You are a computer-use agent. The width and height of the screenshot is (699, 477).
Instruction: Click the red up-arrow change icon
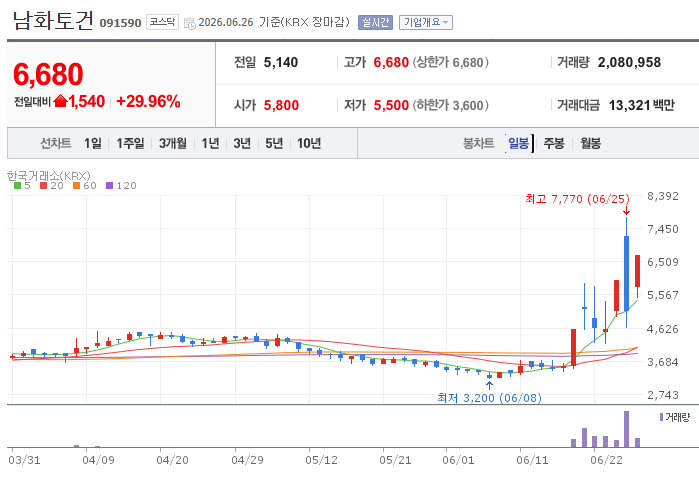coord(60,101)
